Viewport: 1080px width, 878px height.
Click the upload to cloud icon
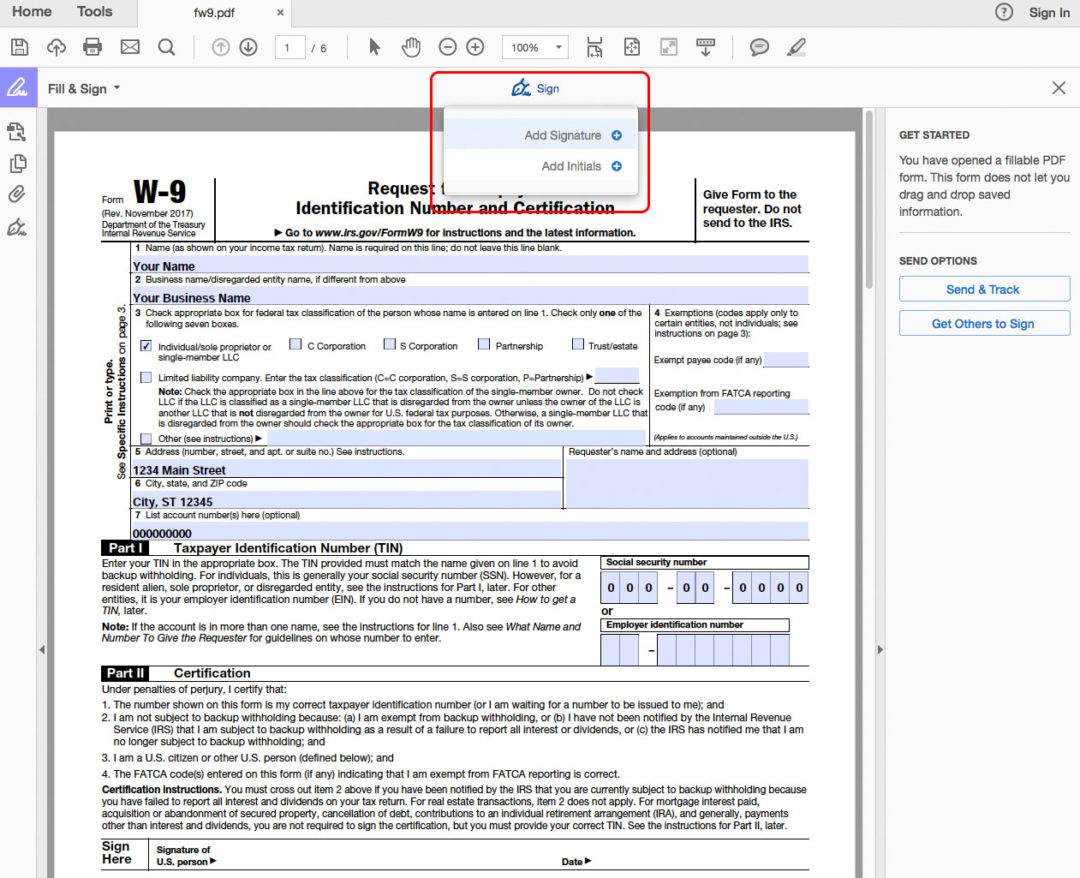(56, 47)
